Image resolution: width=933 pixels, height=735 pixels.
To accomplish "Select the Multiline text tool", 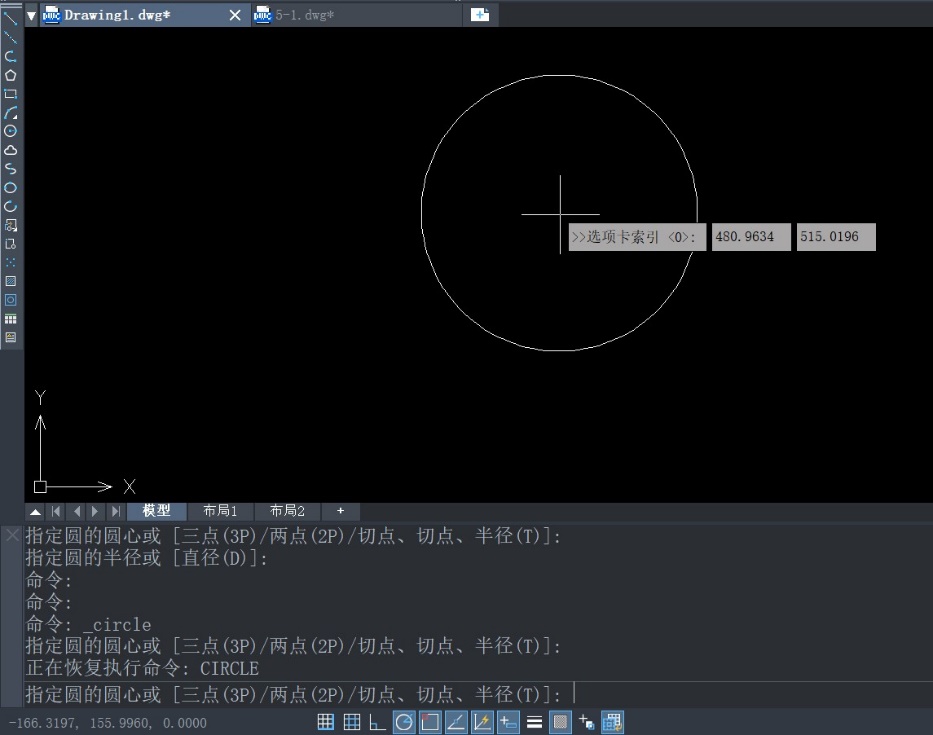I will coord(11,337).
